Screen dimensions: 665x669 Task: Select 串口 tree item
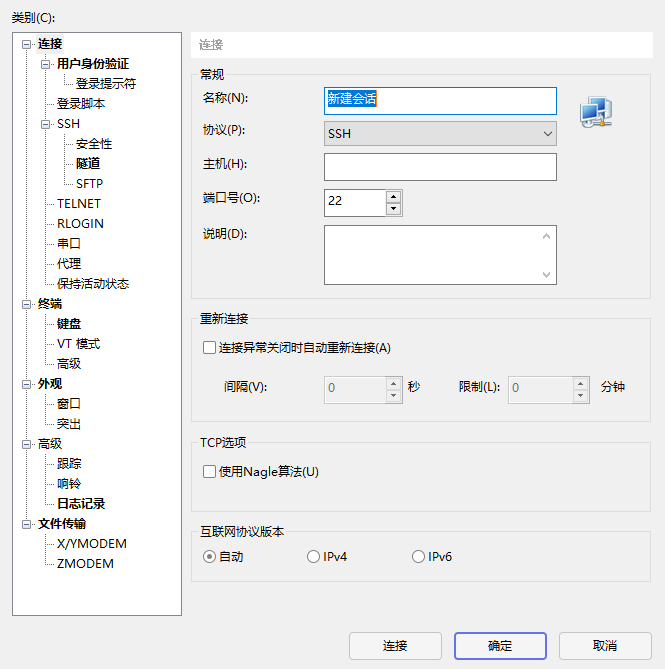pos(69,244)
